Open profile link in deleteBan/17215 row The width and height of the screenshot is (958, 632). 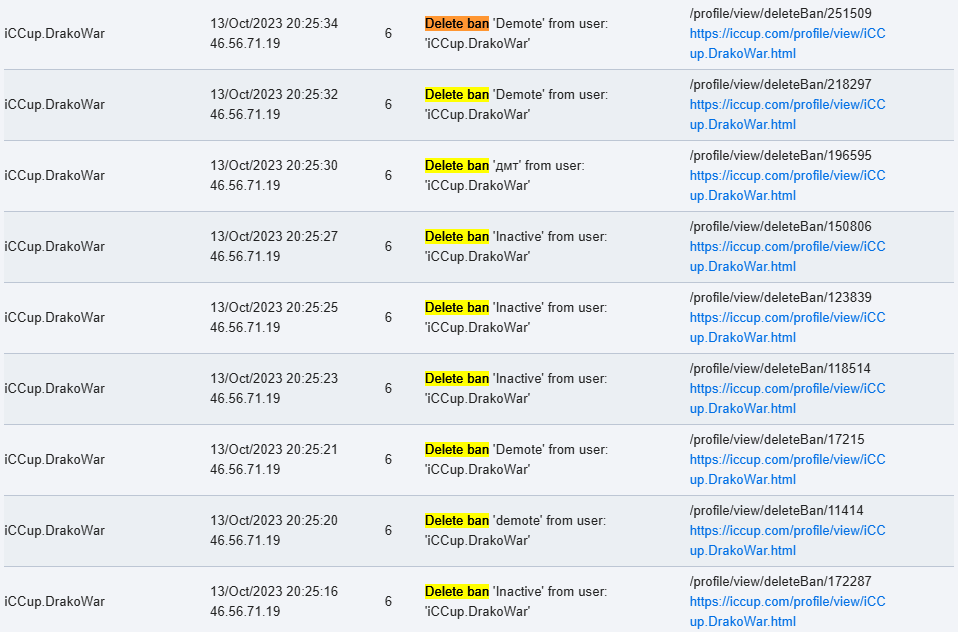[x=788, y=469]
